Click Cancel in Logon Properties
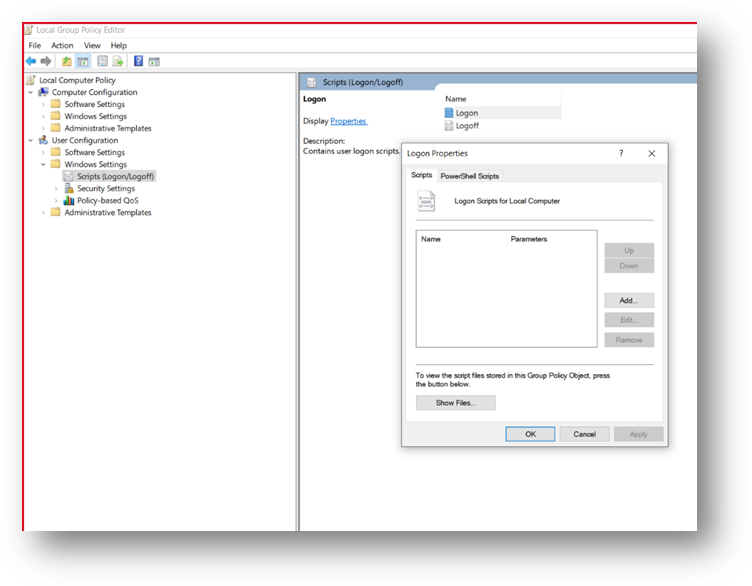The width and height of the screenshot is (752, 586). point(585,434)
